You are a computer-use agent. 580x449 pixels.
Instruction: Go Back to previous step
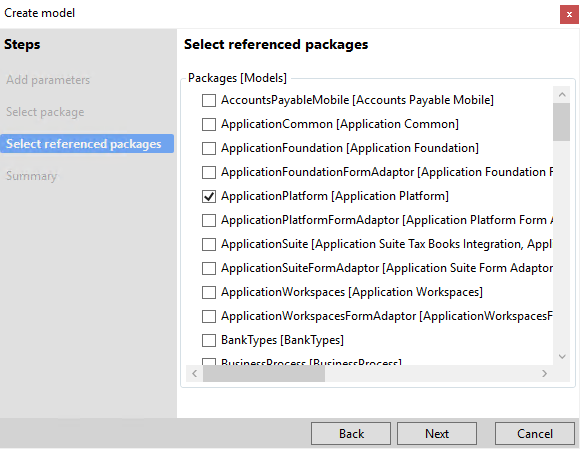tap(351, 433)
